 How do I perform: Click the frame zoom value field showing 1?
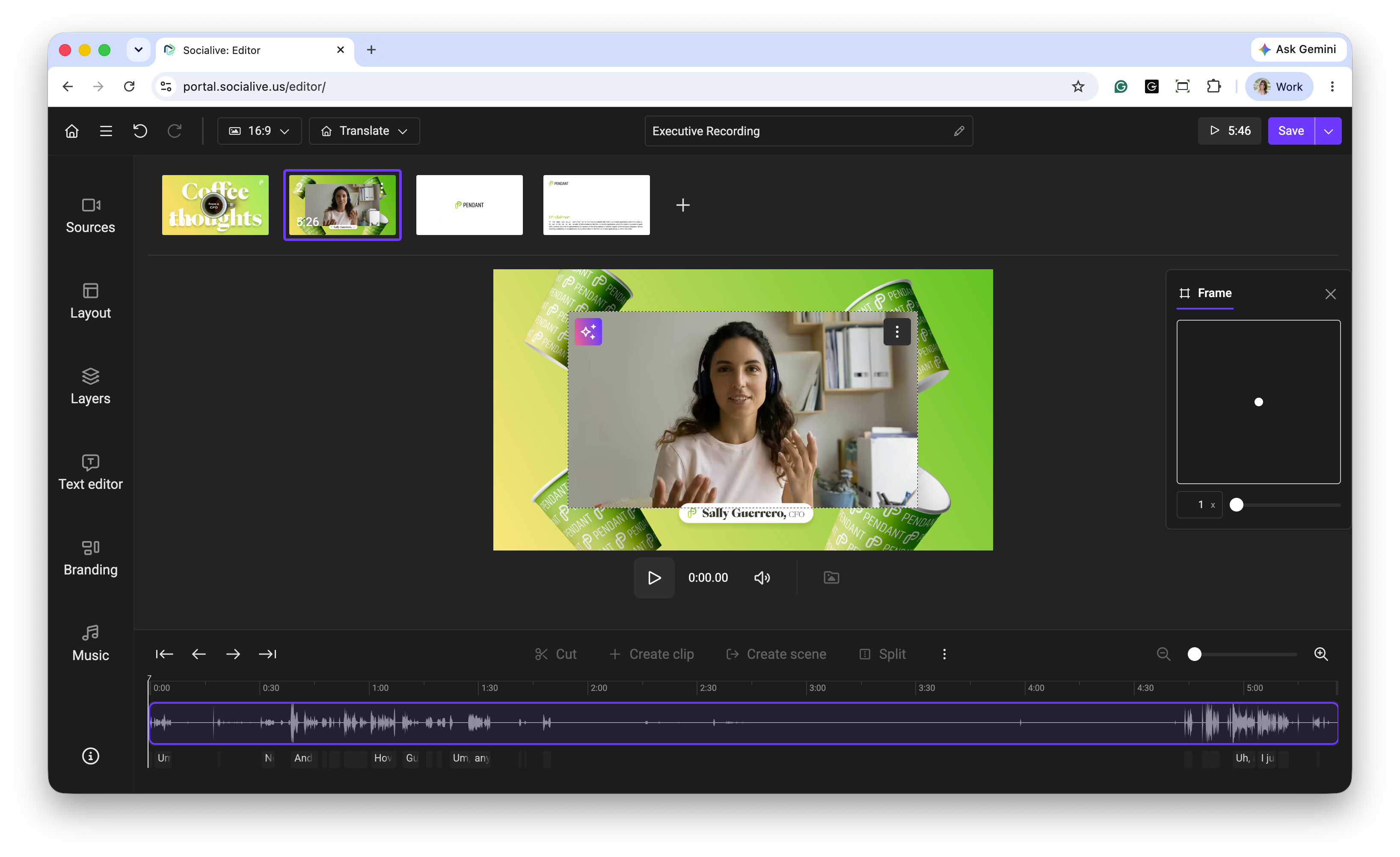(x=1199, y=505)
